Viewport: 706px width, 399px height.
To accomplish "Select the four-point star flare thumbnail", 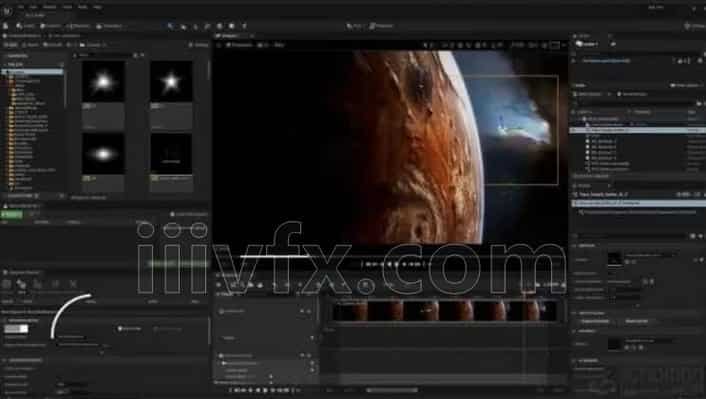I will [171, 82].
